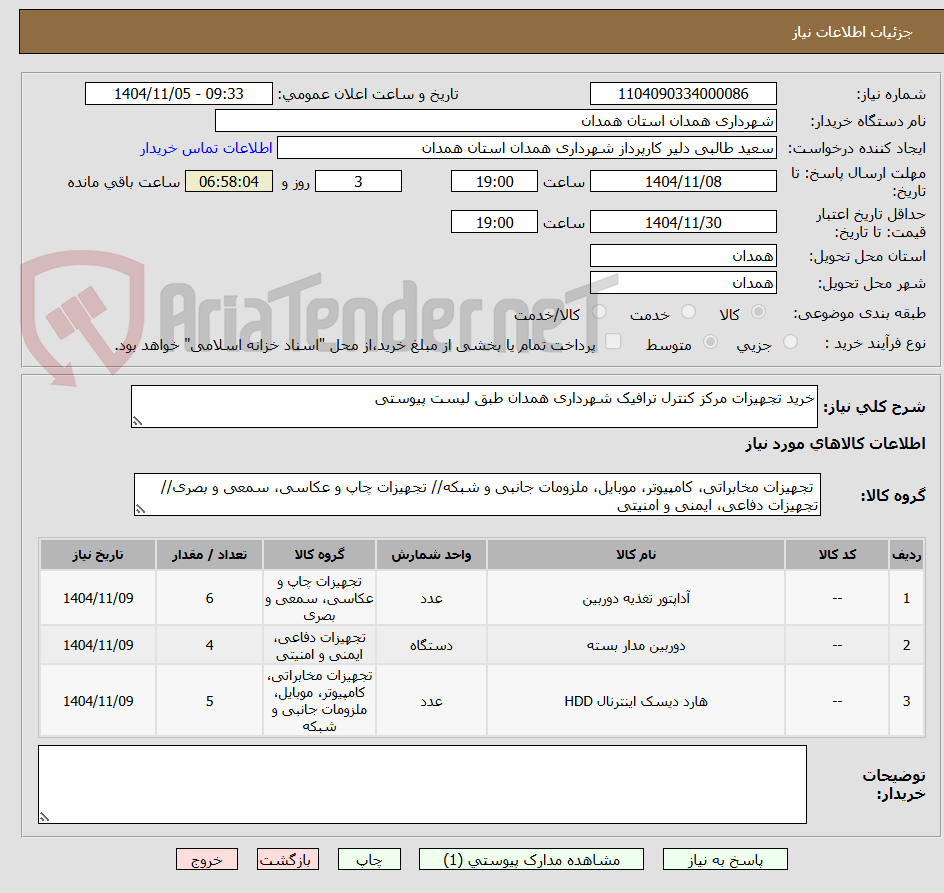Click the اطلاعات کالاهای مورد نیاز heading

(835, 444)
